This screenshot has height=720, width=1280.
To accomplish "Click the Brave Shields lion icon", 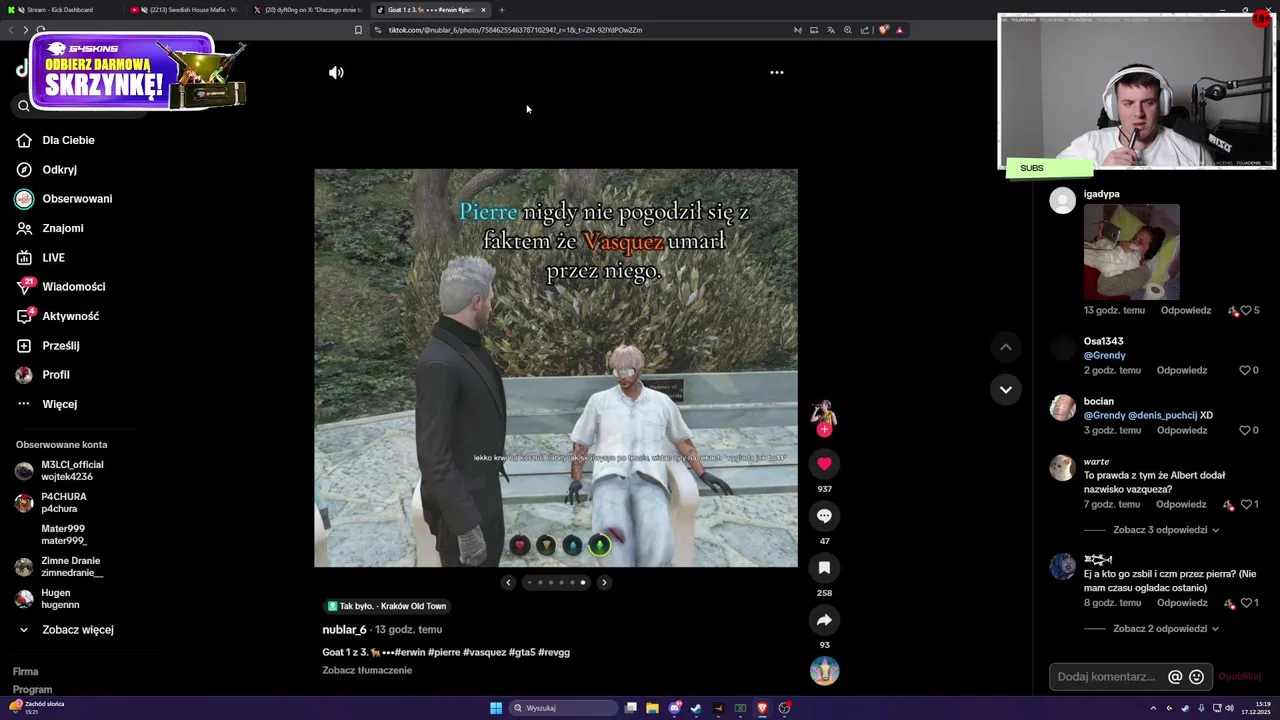I will (x=883, y=30).
